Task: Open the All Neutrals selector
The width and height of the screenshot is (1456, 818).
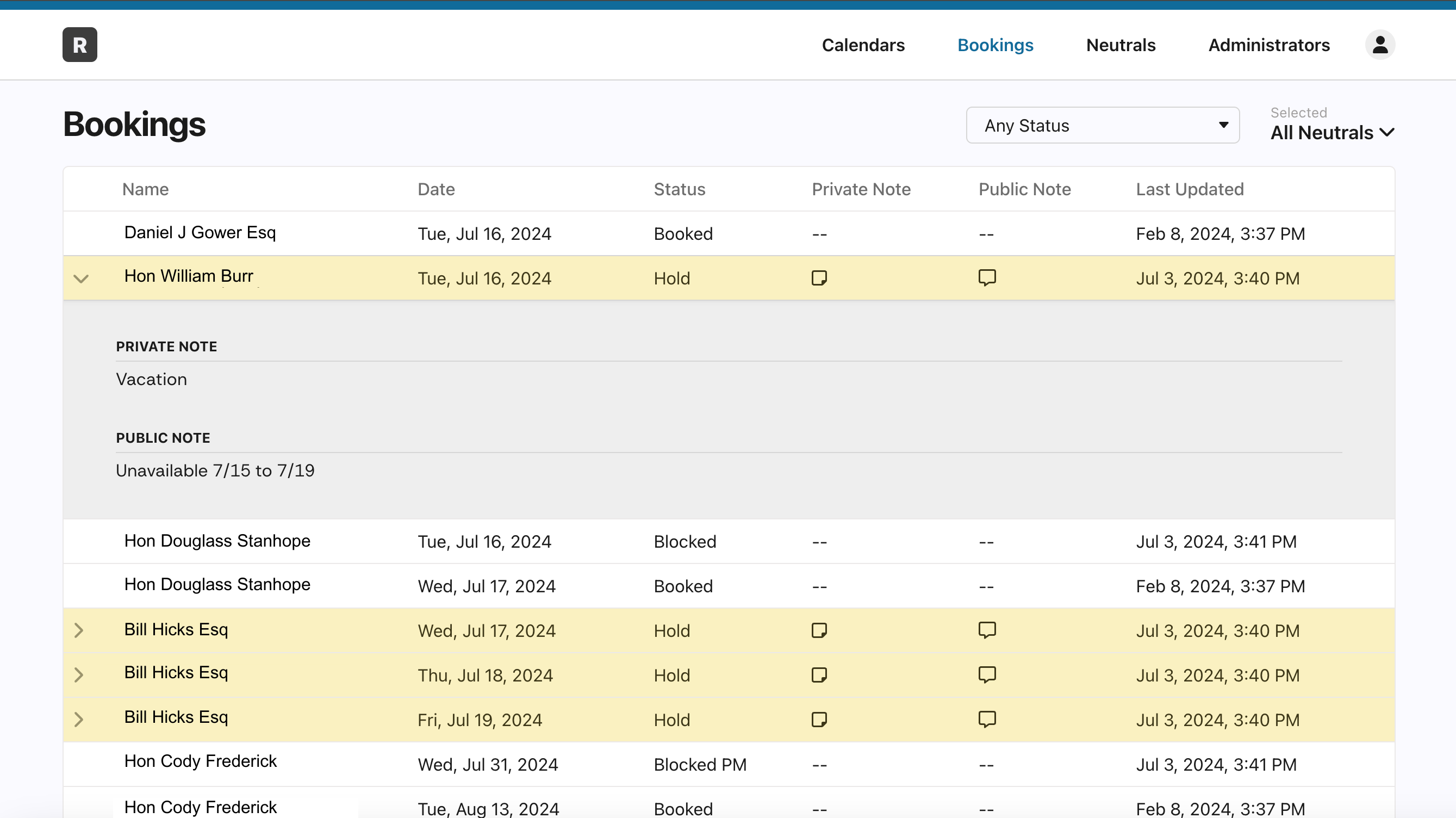Action: (x=1331, y=132)
